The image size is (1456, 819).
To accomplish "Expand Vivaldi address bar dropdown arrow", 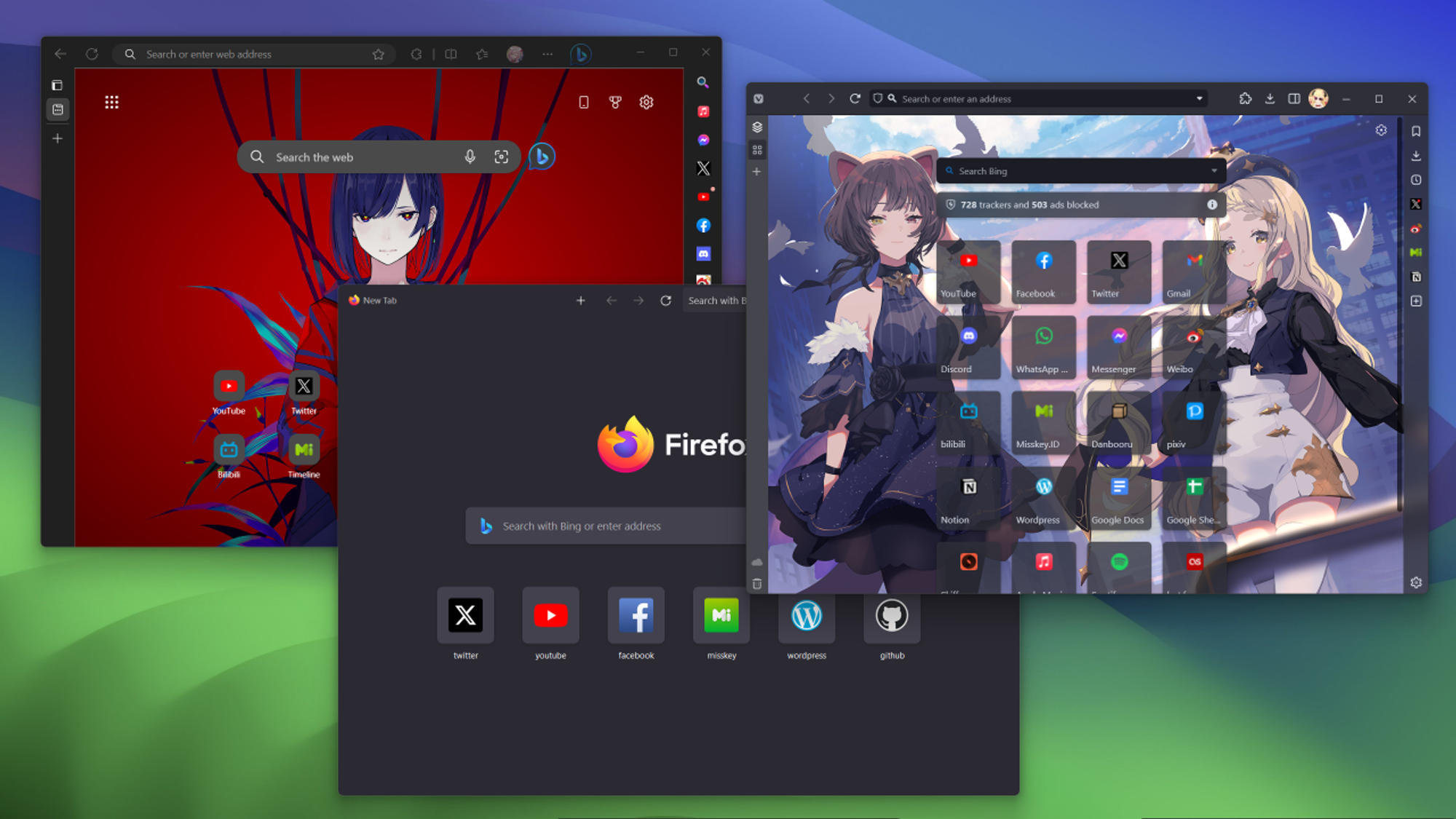I will tap(1200, 98).
